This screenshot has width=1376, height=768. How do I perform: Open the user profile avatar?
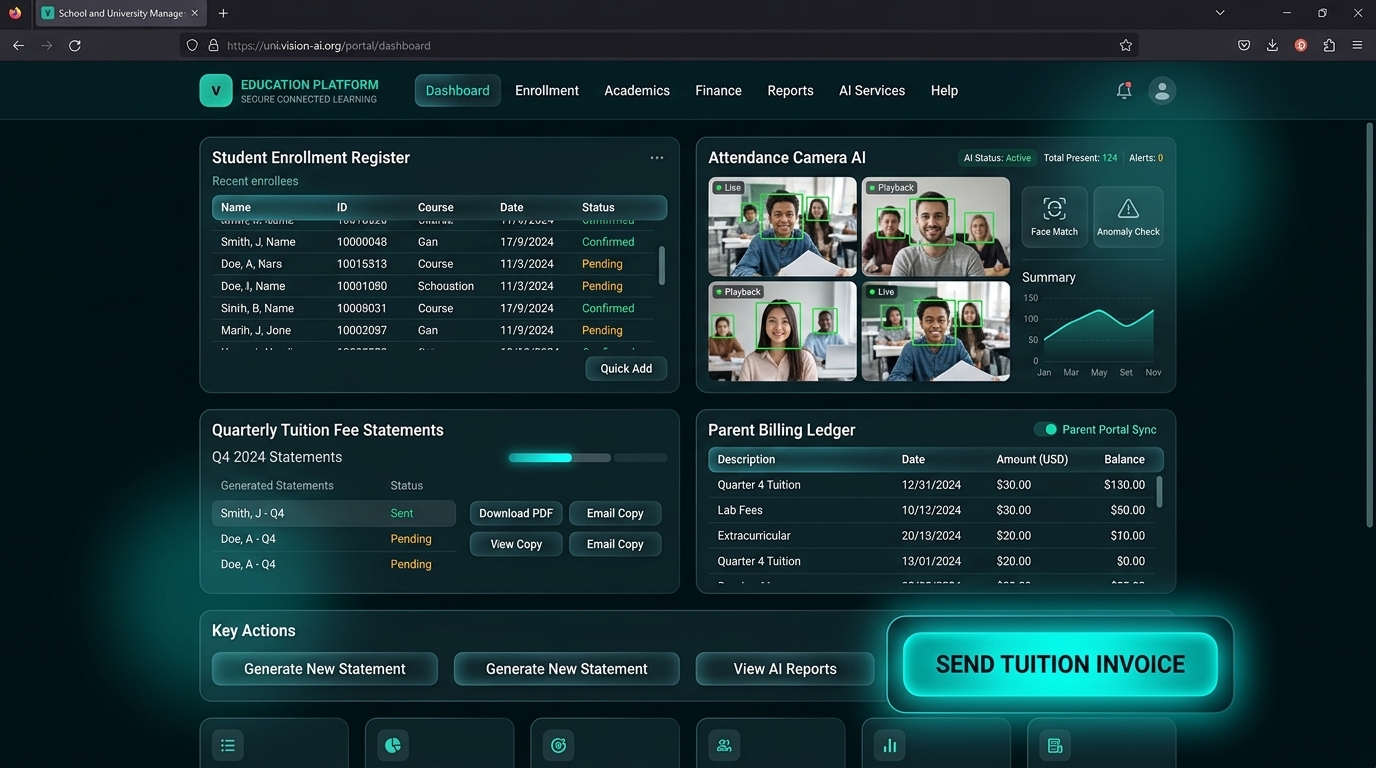click(1162, 90)
